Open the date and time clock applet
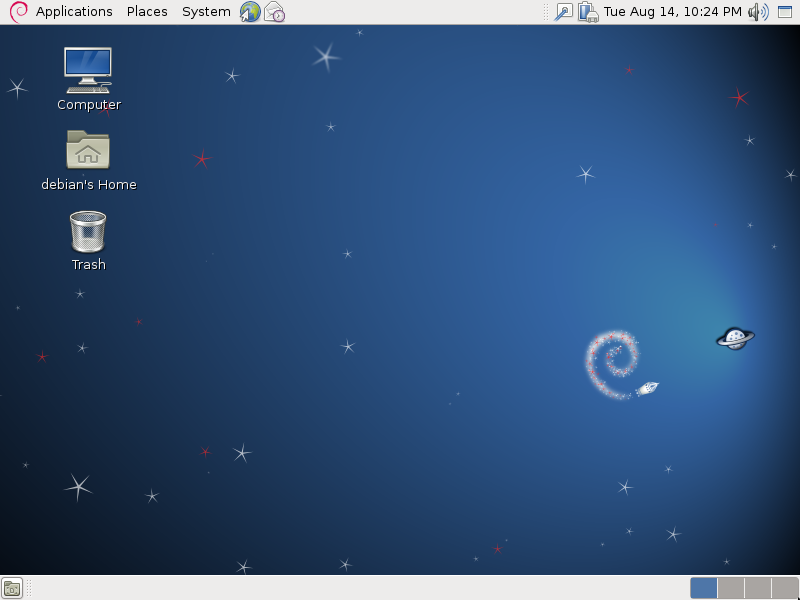The height and width of the screenshot is (600, 800). 672,12
